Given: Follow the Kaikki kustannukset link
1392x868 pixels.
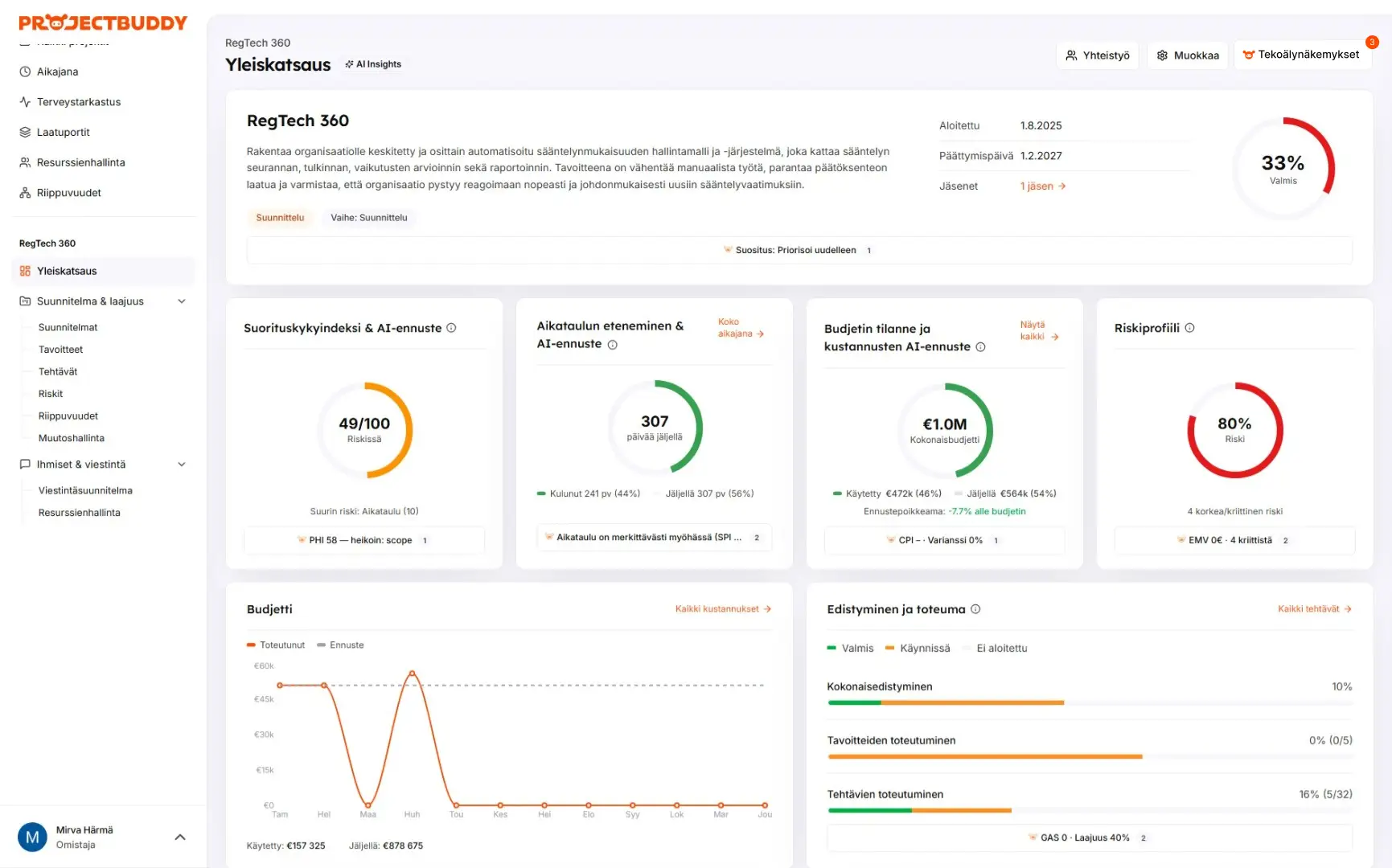Looking at the screenshot, I should click(723, 609).
